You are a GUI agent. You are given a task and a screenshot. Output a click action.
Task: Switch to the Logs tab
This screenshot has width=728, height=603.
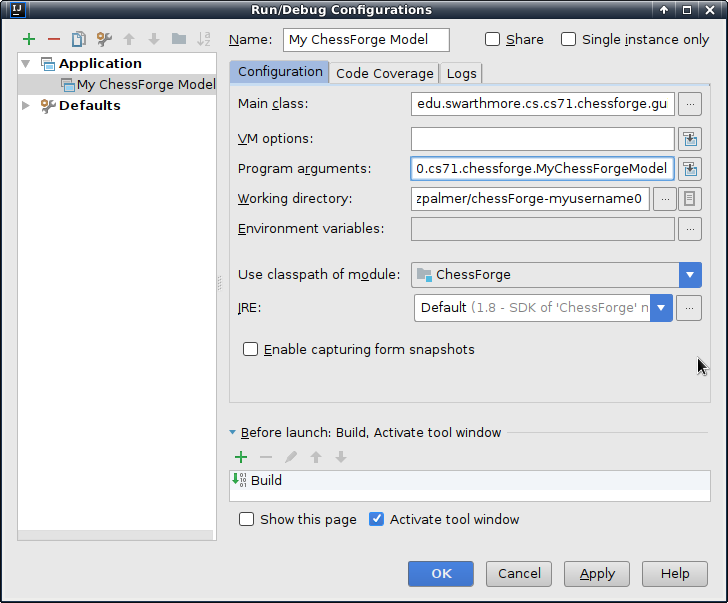click(x=461, y=73)
